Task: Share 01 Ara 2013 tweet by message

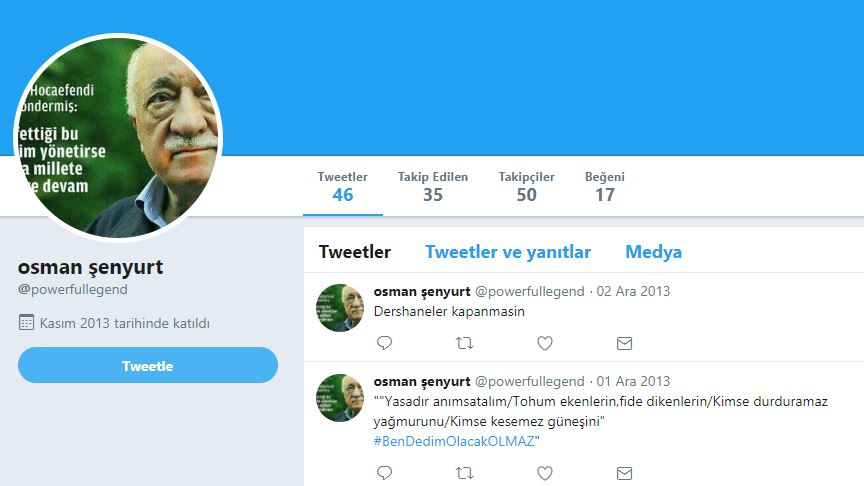Action: click(x=624, y=473)
